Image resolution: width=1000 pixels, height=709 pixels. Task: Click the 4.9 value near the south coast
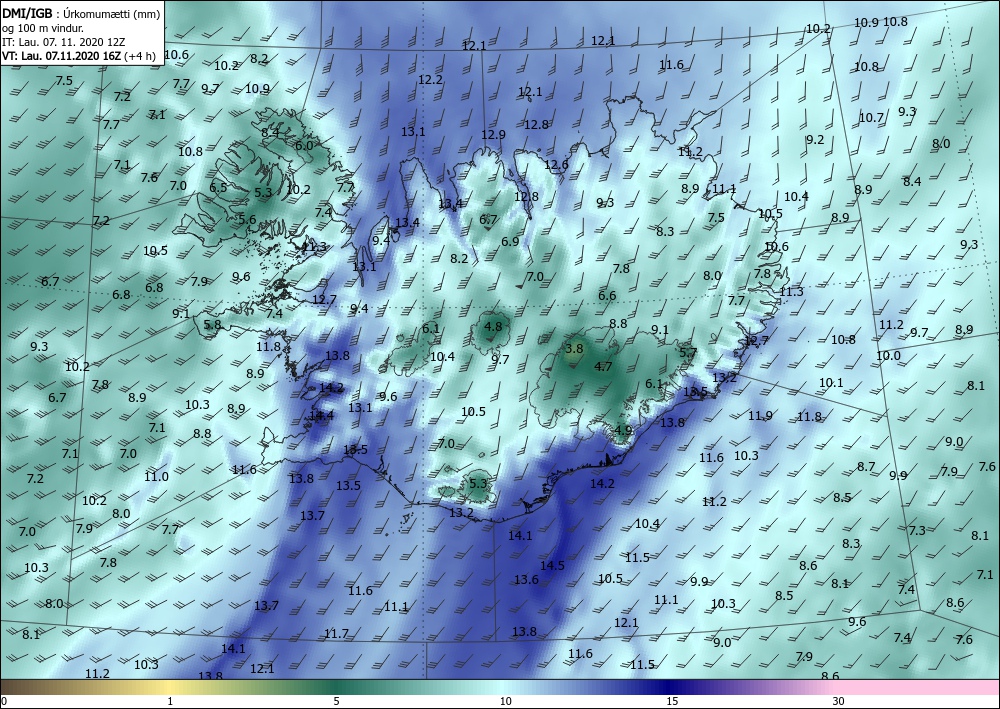[624, 430]
